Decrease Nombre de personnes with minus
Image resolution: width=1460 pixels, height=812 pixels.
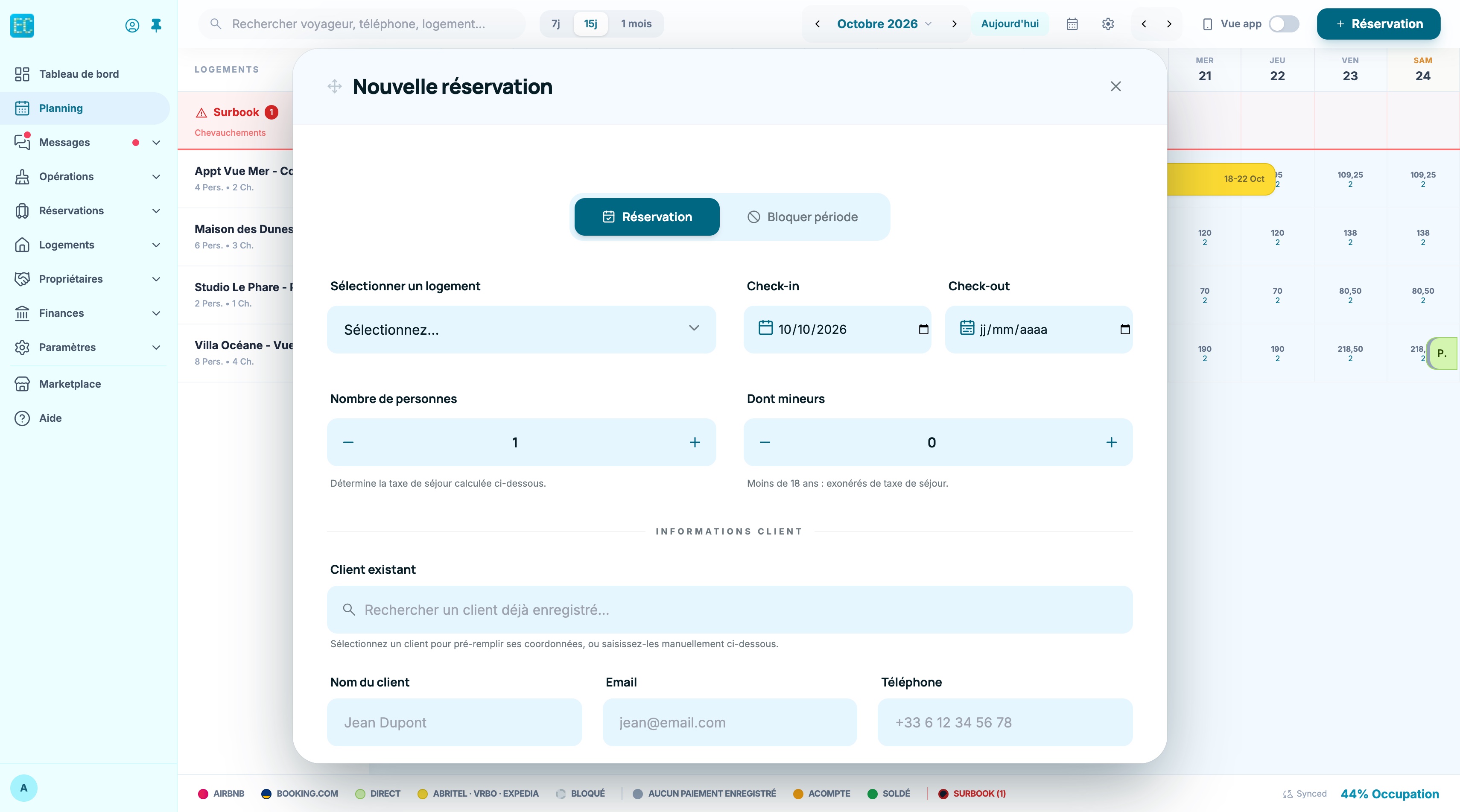348,442
